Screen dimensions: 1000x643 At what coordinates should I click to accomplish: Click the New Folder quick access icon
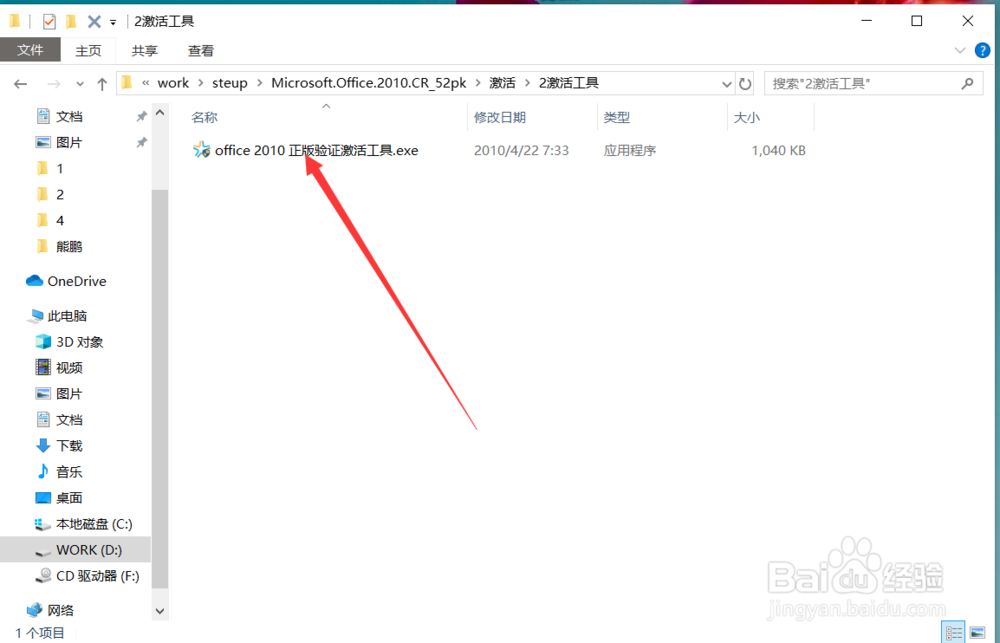71,22
